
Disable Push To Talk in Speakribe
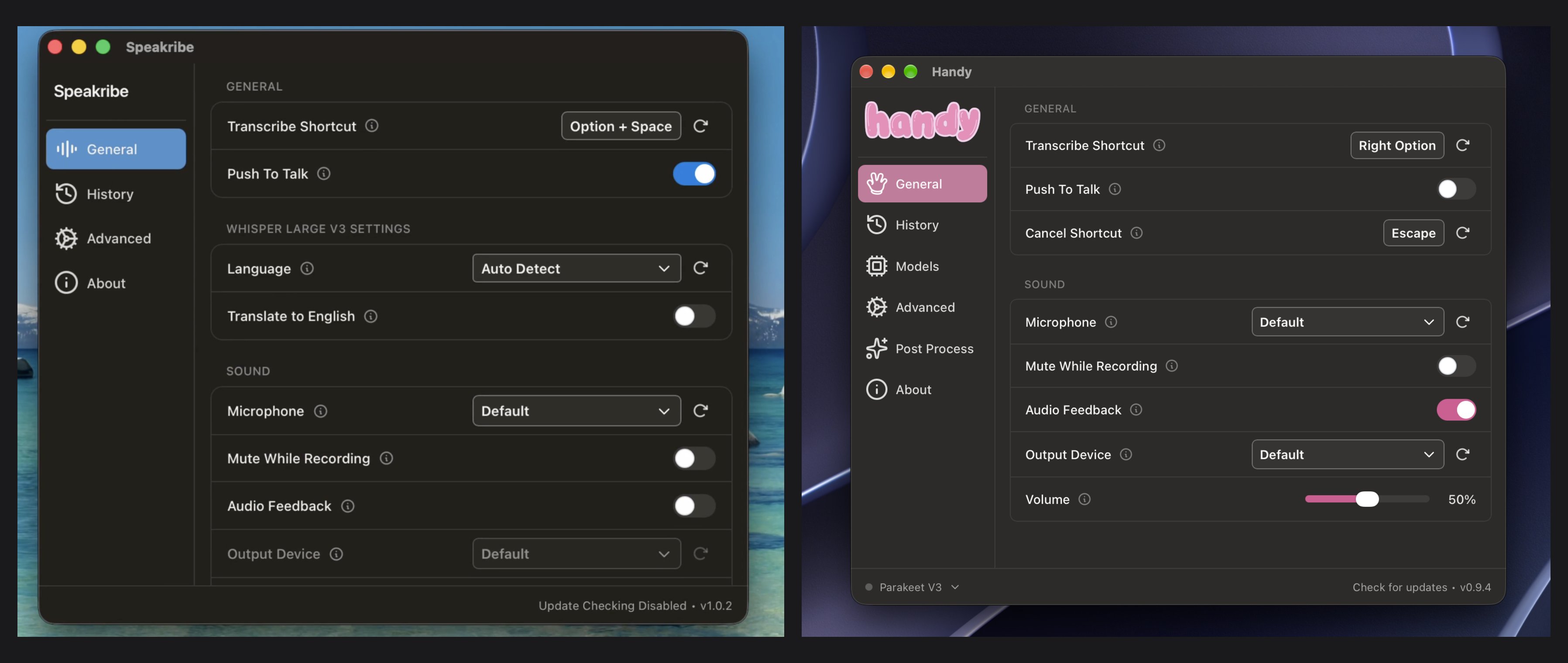694,174
